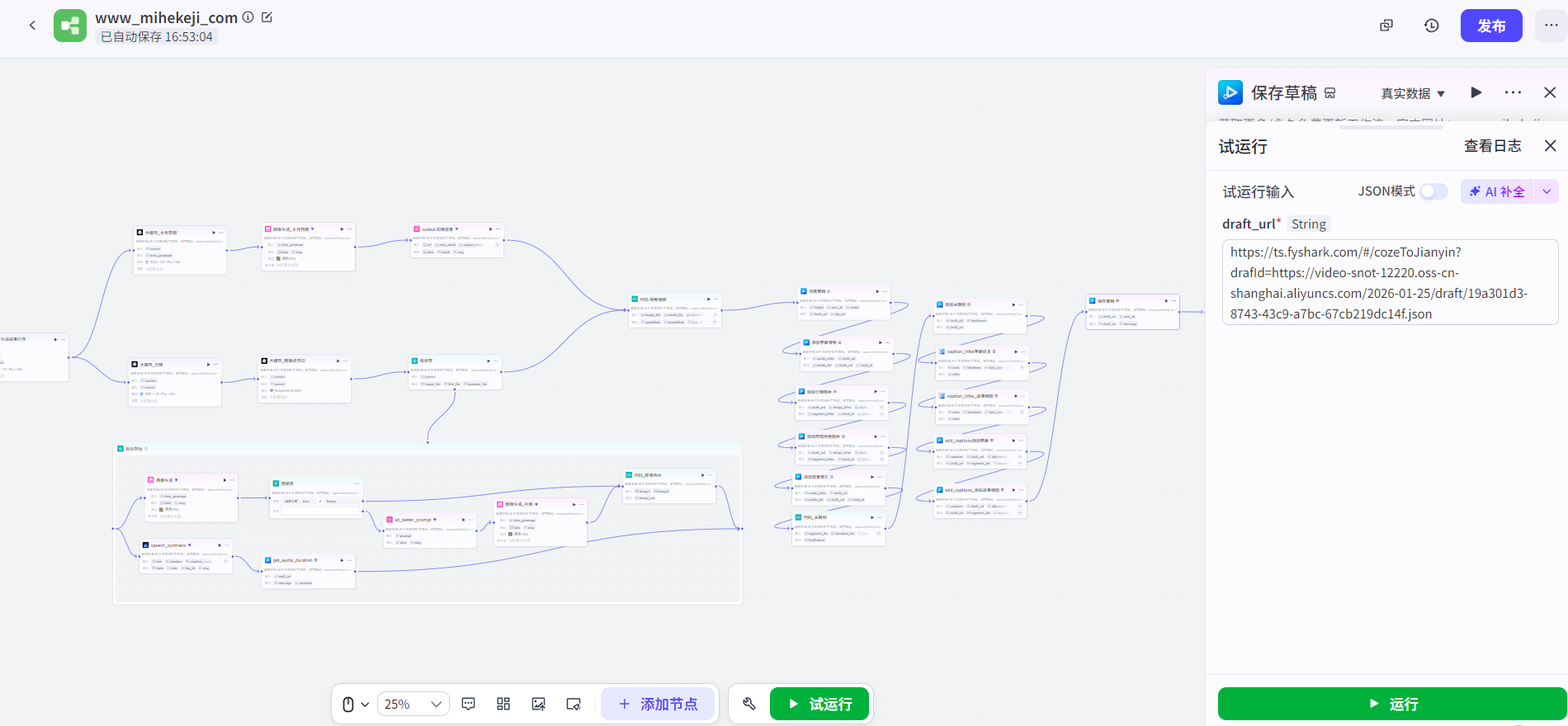1568x726 pixels.
Task: Open version history clock icon
Action: 1432,26
